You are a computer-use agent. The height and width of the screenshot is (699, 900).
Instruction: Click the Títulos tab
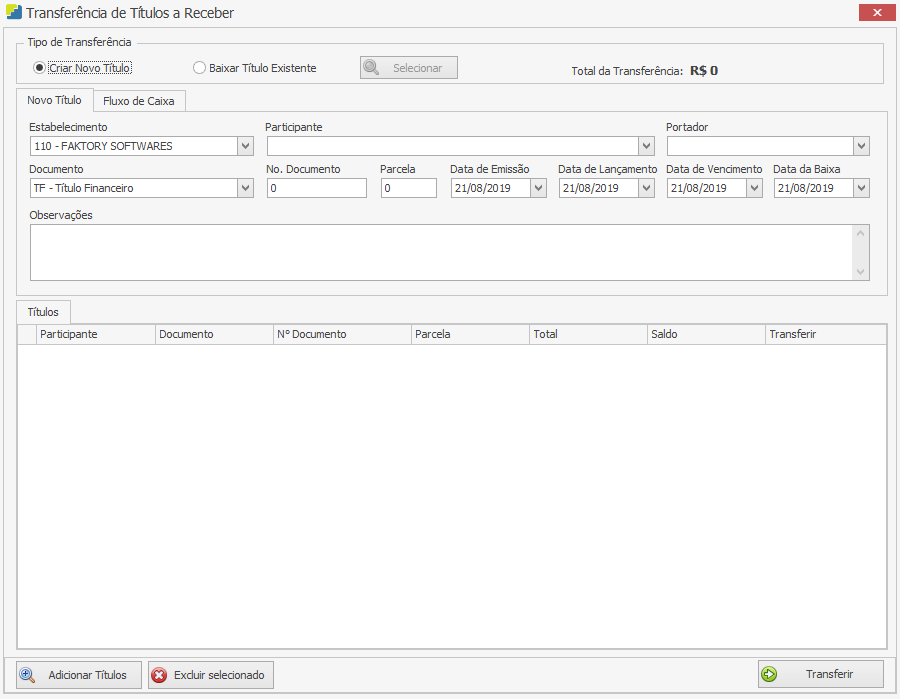pos(43,312)
